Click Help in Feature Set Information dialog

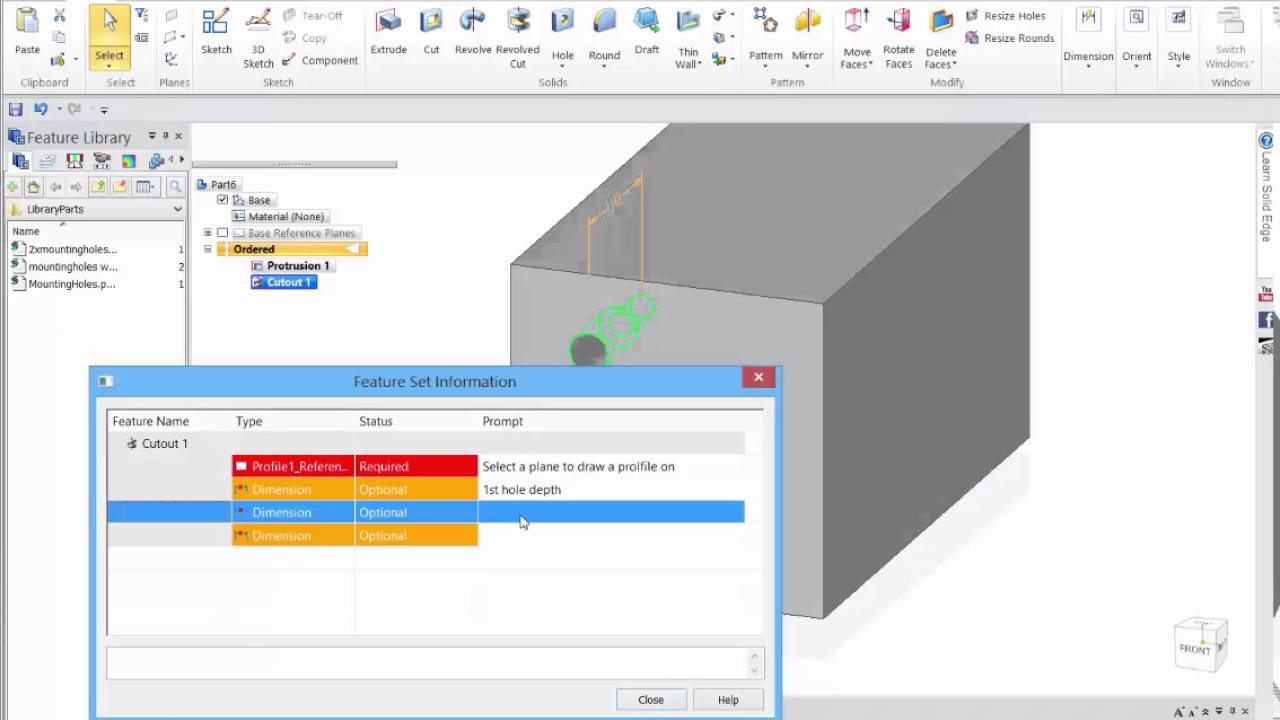click(728, 700)
